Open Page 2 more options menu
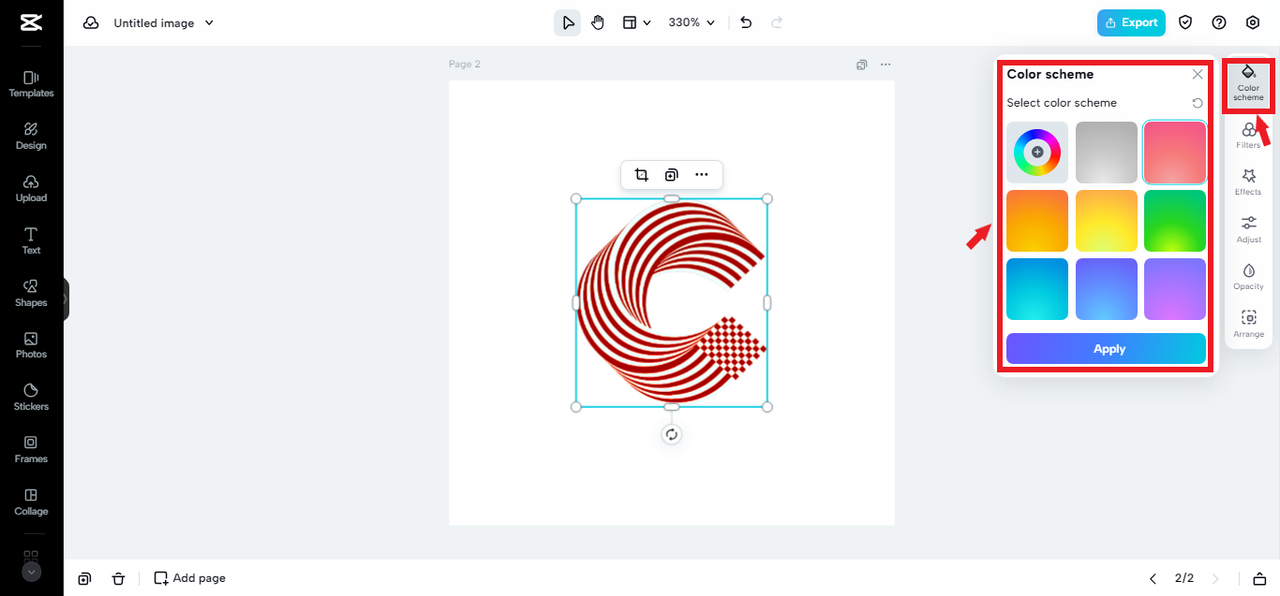This screenshot has width=1280, height=596. (x=885, y=65)
